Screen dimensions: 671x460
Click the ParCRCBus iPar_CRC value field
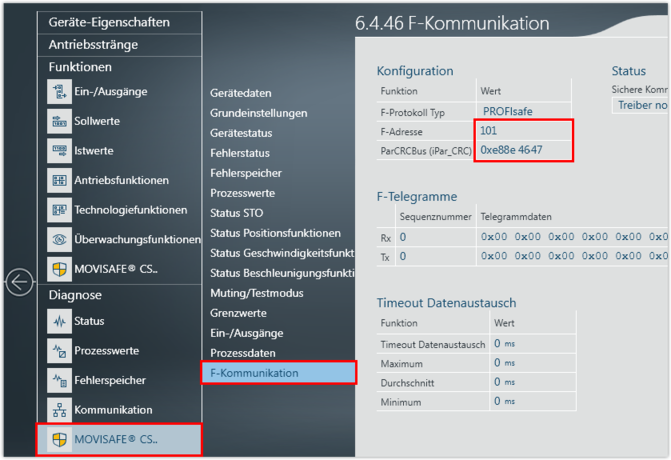click(x=524, y=150)
